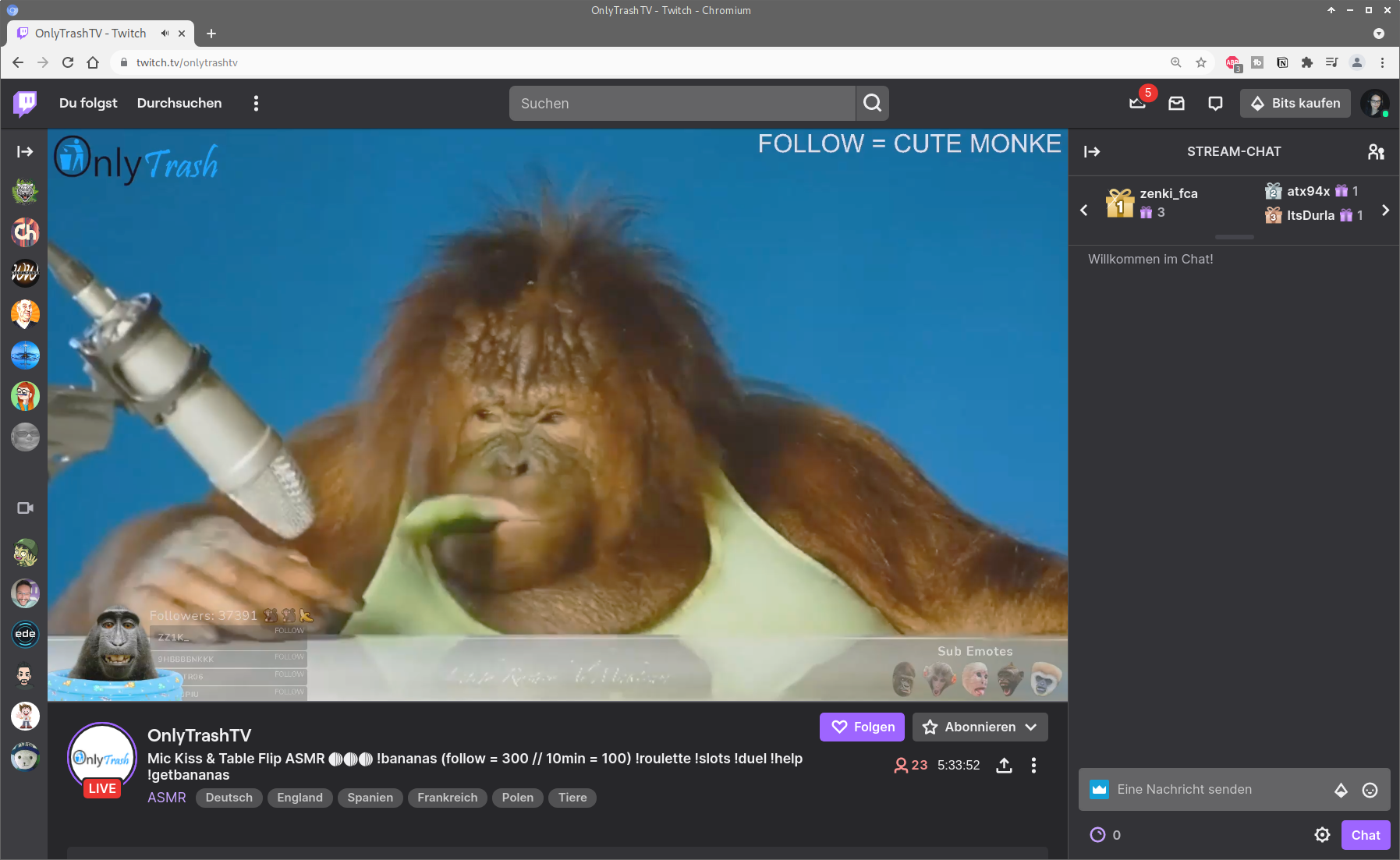Open the emote picker smiley
The height and width of the screenshot is (860, 1400).
tap(1370, 790)
